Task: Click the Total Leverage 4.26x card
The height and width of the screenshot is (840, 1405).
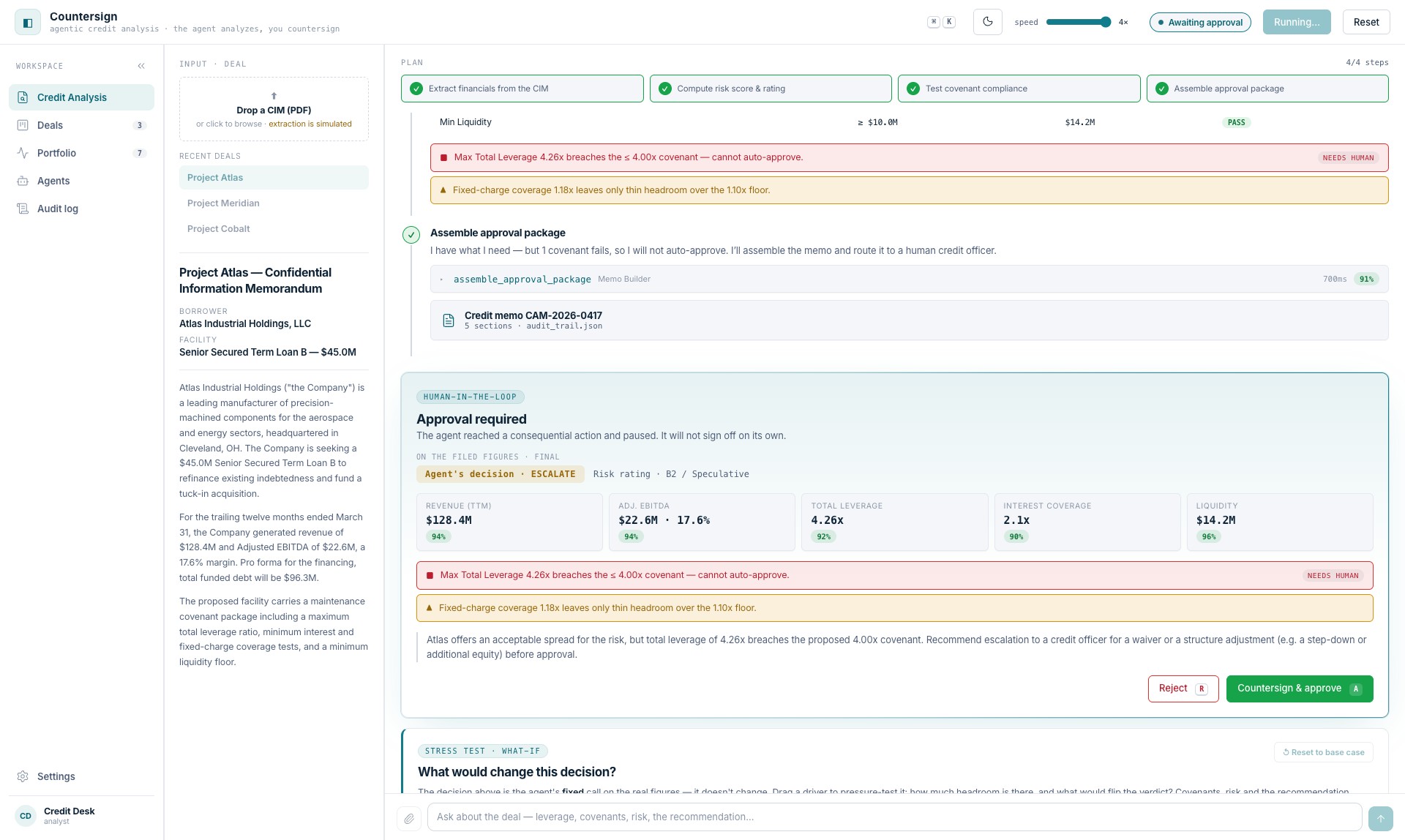Action: (x=894, y=522)
